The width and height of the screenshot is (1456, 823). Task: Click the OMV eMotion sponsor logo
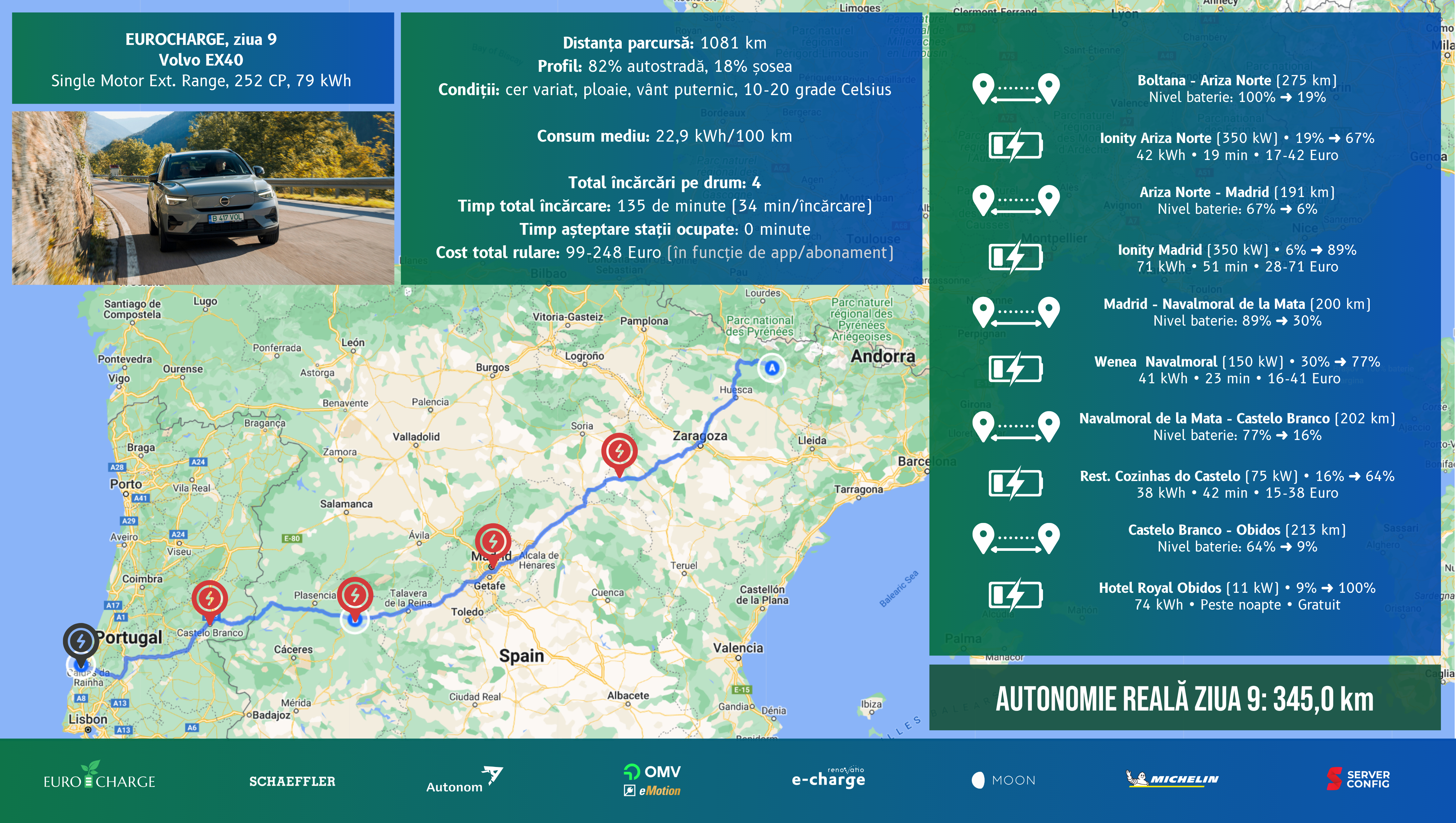(653, 780)
